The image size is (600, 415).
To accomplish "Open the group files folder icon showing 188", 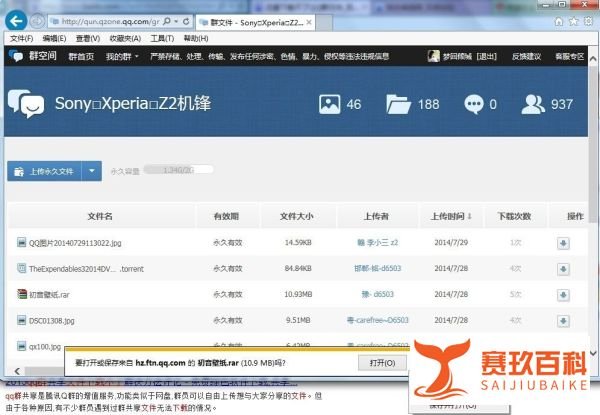I will point(398,104).
